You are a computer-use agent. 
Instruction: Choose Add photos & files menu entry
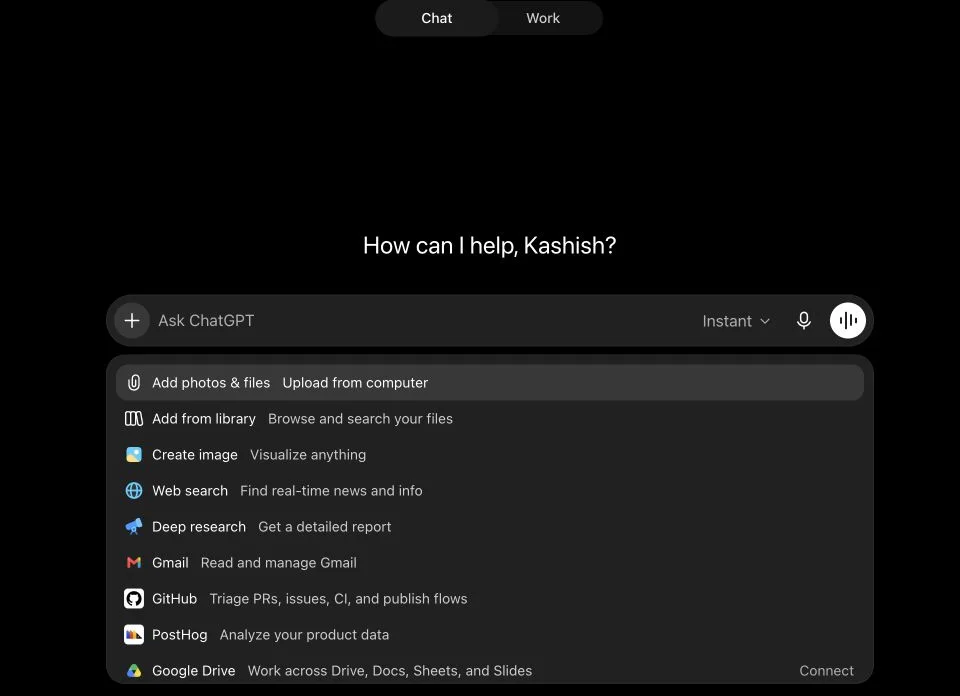[x=490, y=383]
